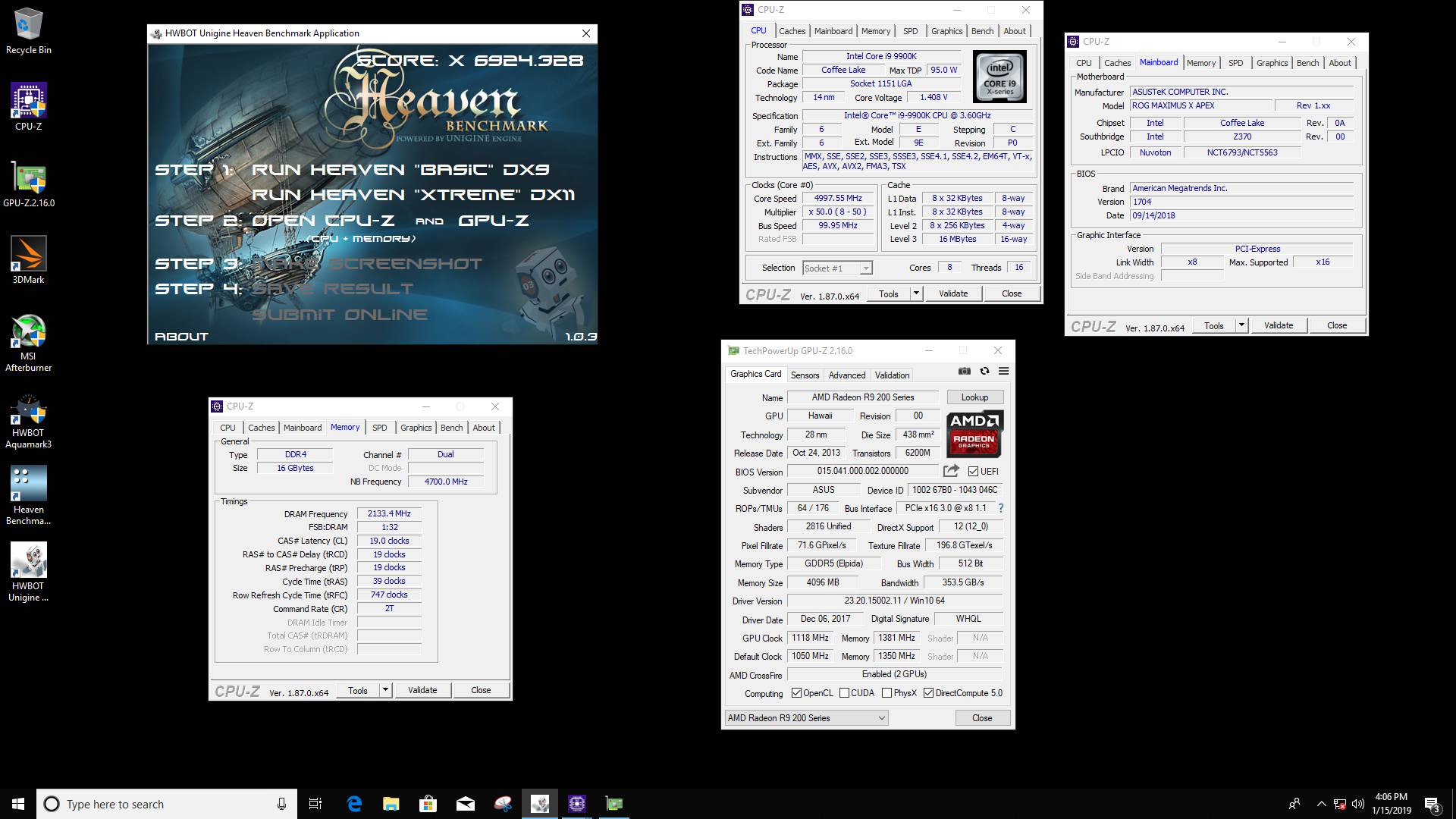
Task: Open the Tools dropdown arrow in CPU tab window
Action: point(916,293)
